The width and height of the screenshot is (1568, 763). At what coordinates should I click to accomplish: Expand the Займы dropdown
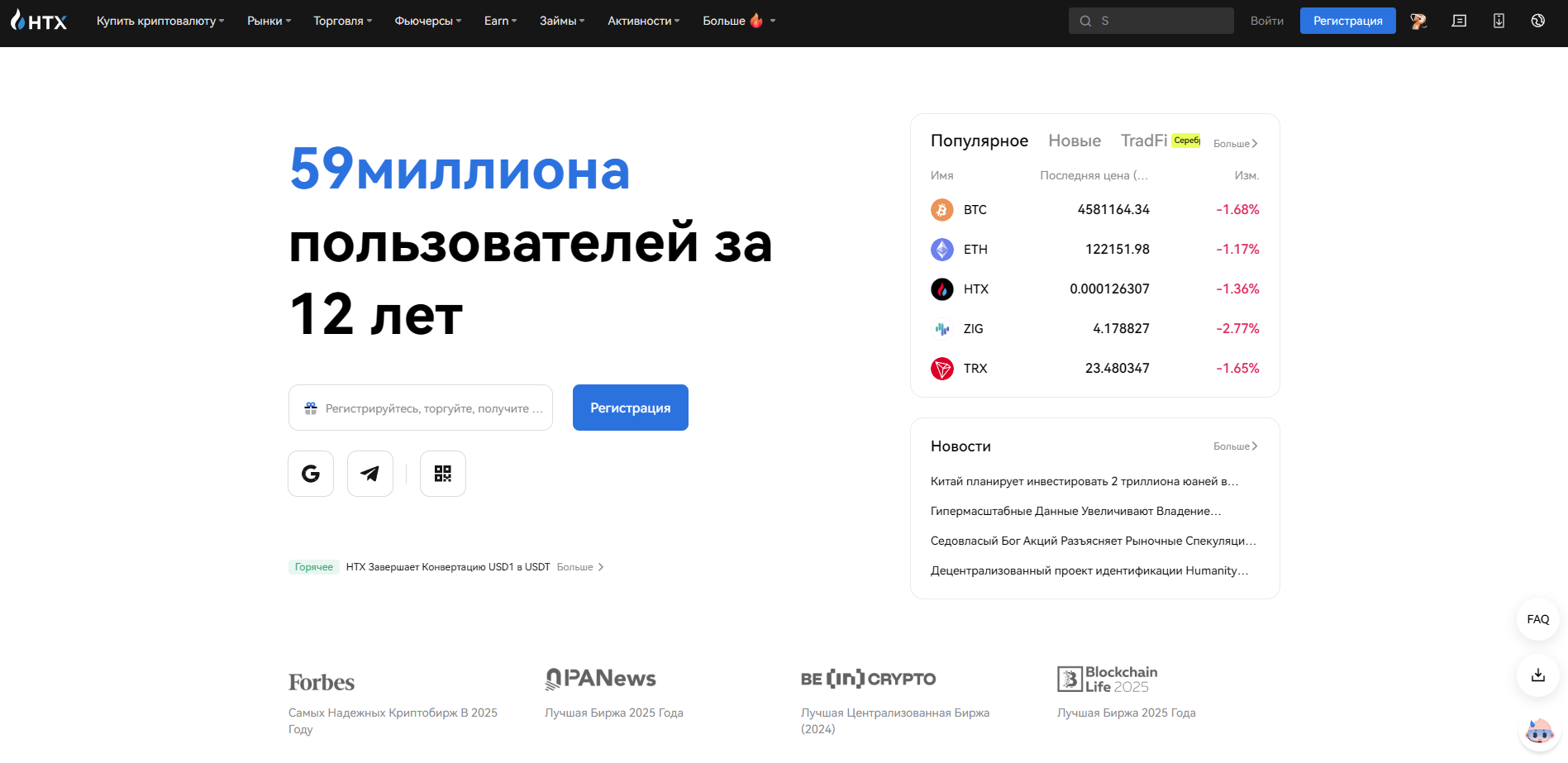point(562,21)
